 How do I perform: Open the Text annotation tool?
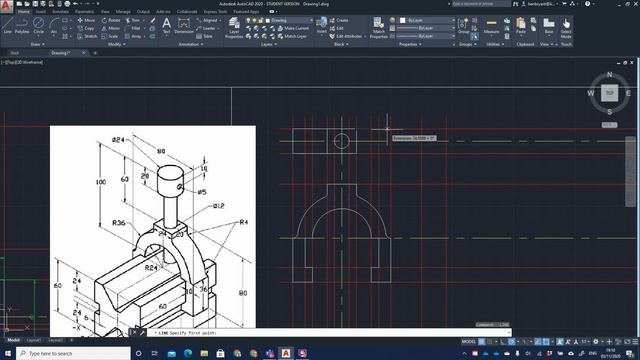[x=167, y=26]
